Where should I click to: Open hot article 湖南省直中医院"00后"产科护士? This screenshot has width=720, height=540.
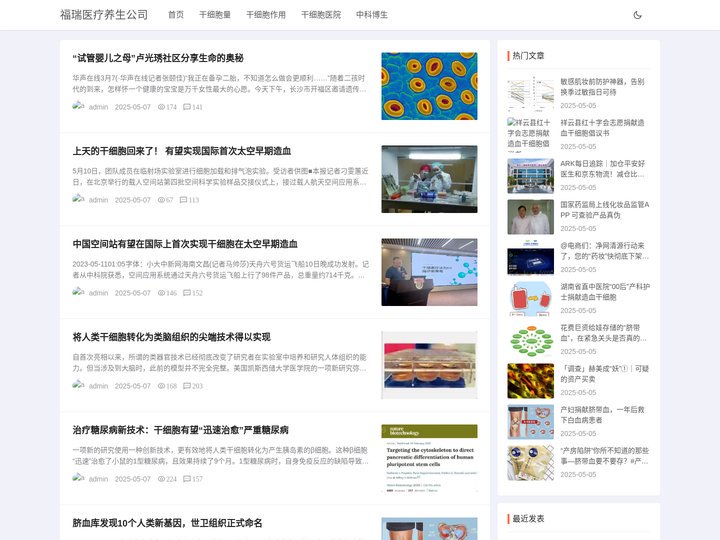605,292
